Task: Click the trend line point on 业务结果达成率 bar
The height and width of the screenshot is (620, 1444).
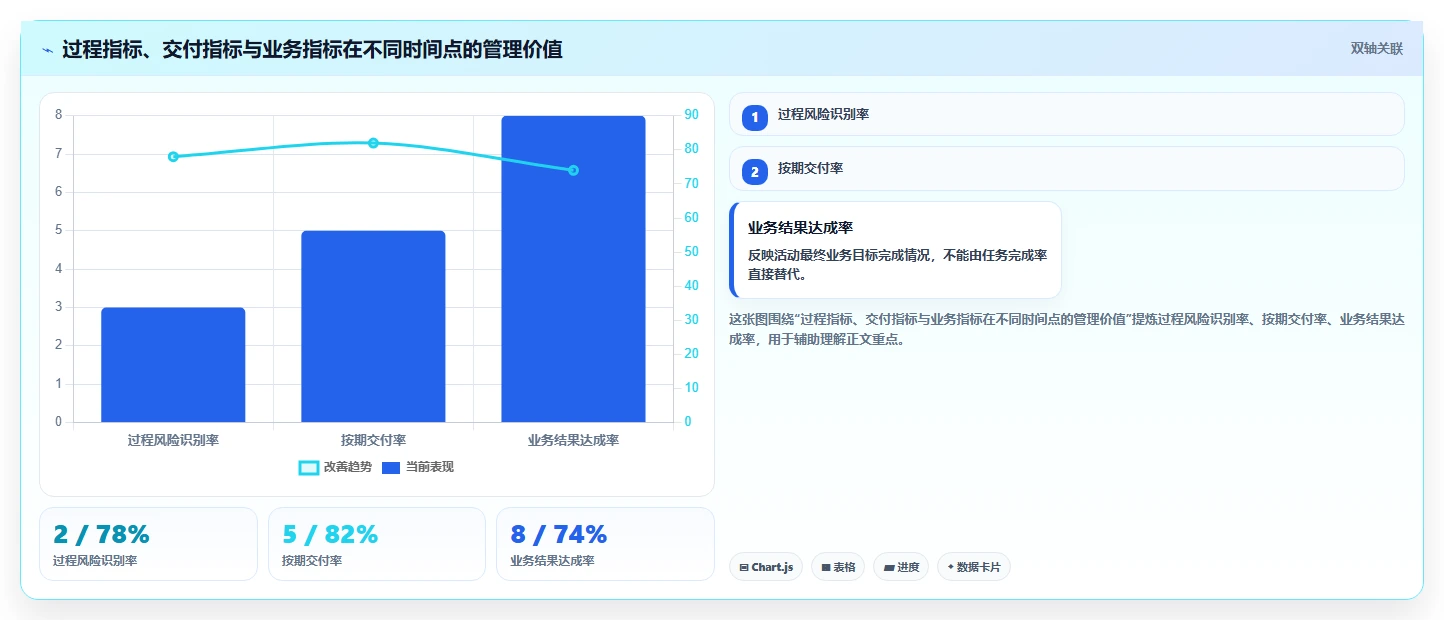Action: pyautogui.click(x=573, y=170)
